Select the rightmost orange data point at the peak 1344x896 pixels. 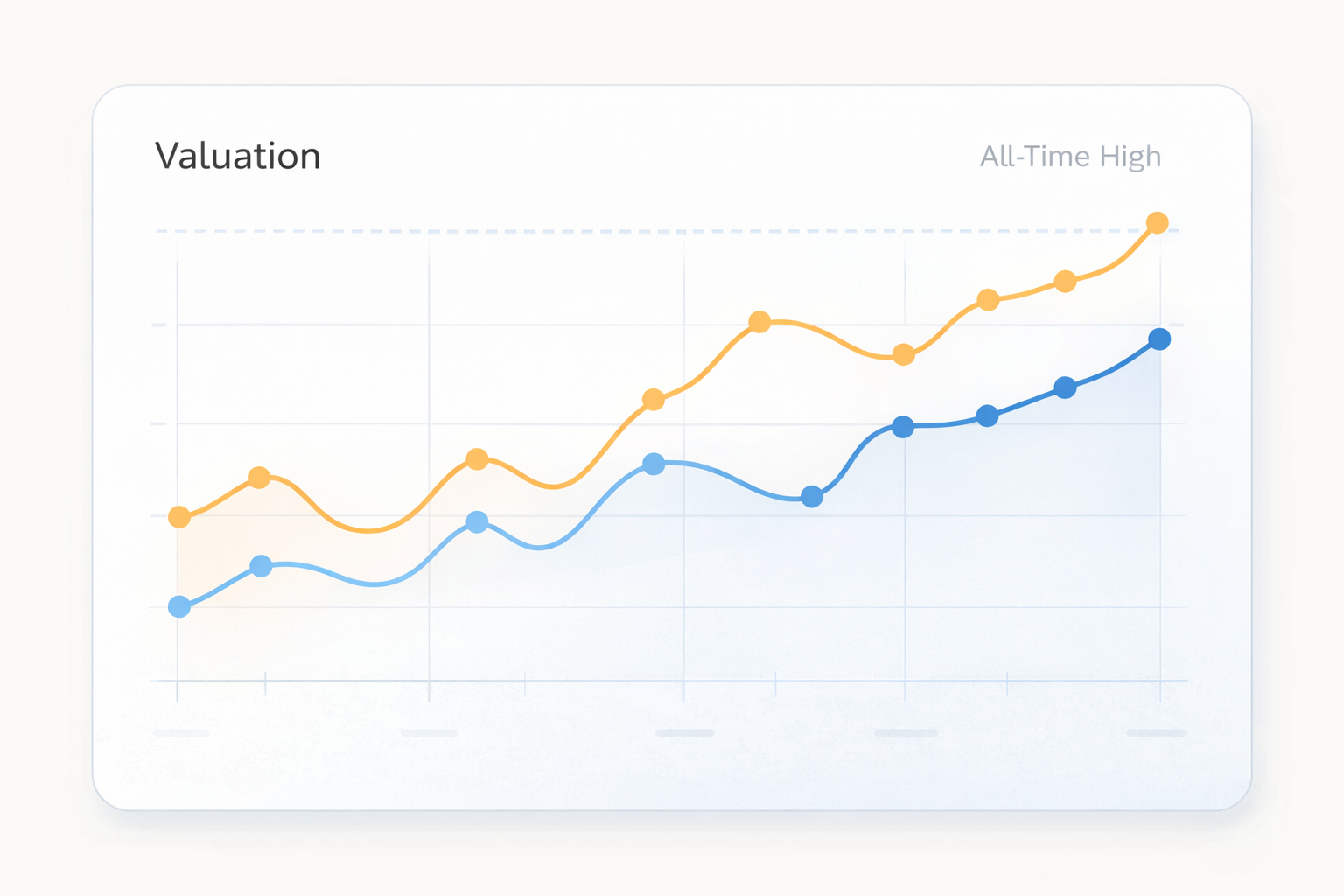pos(1157,223)
